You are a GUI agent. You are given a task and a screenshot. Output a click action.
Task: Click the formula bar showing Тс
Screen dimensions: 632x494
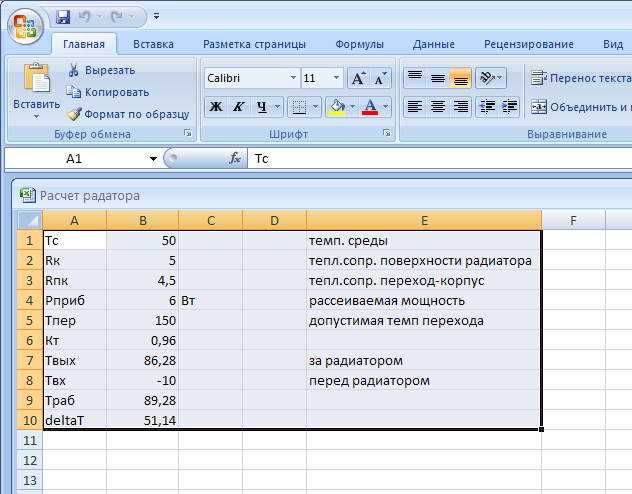[x=439, y=159]
